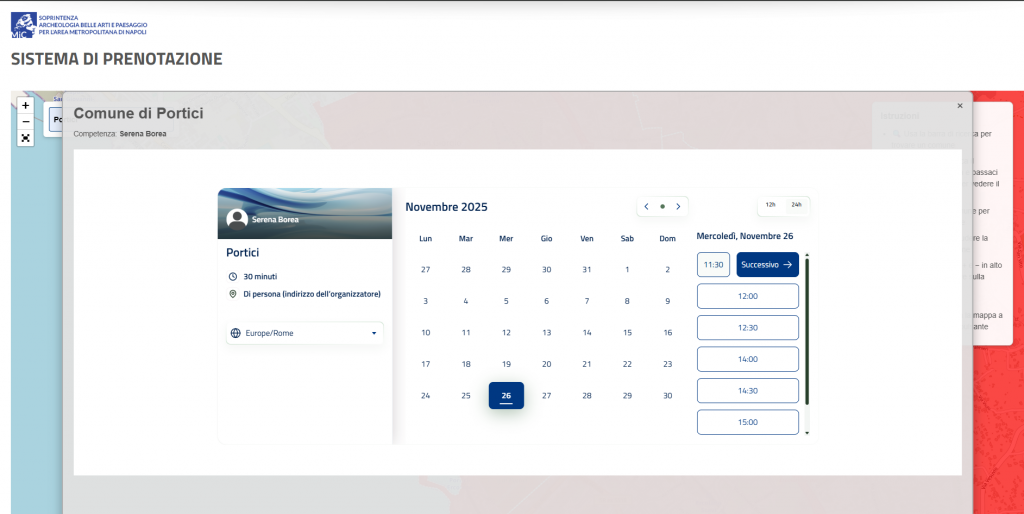
Task: Go to the previous month
Action: (x=646, y=207)
